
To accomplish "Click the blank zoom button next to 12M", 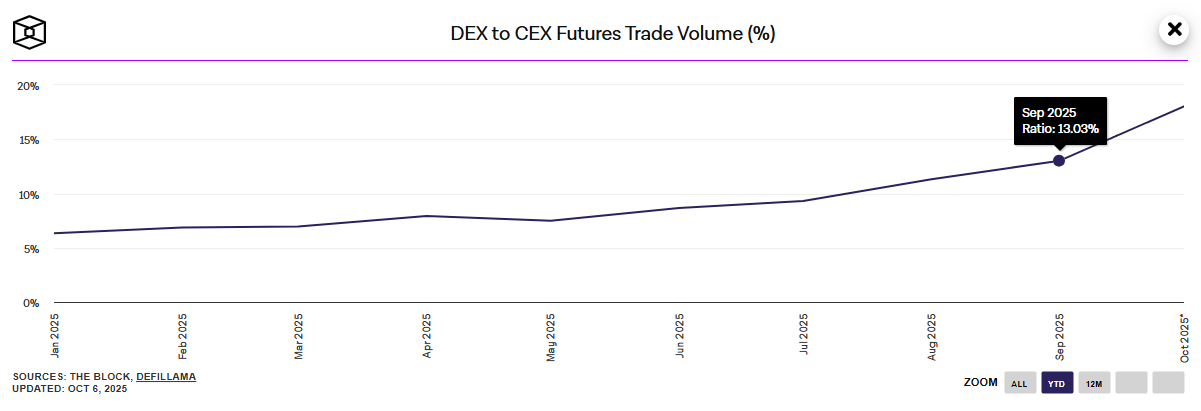I will tap(1131, 382).
